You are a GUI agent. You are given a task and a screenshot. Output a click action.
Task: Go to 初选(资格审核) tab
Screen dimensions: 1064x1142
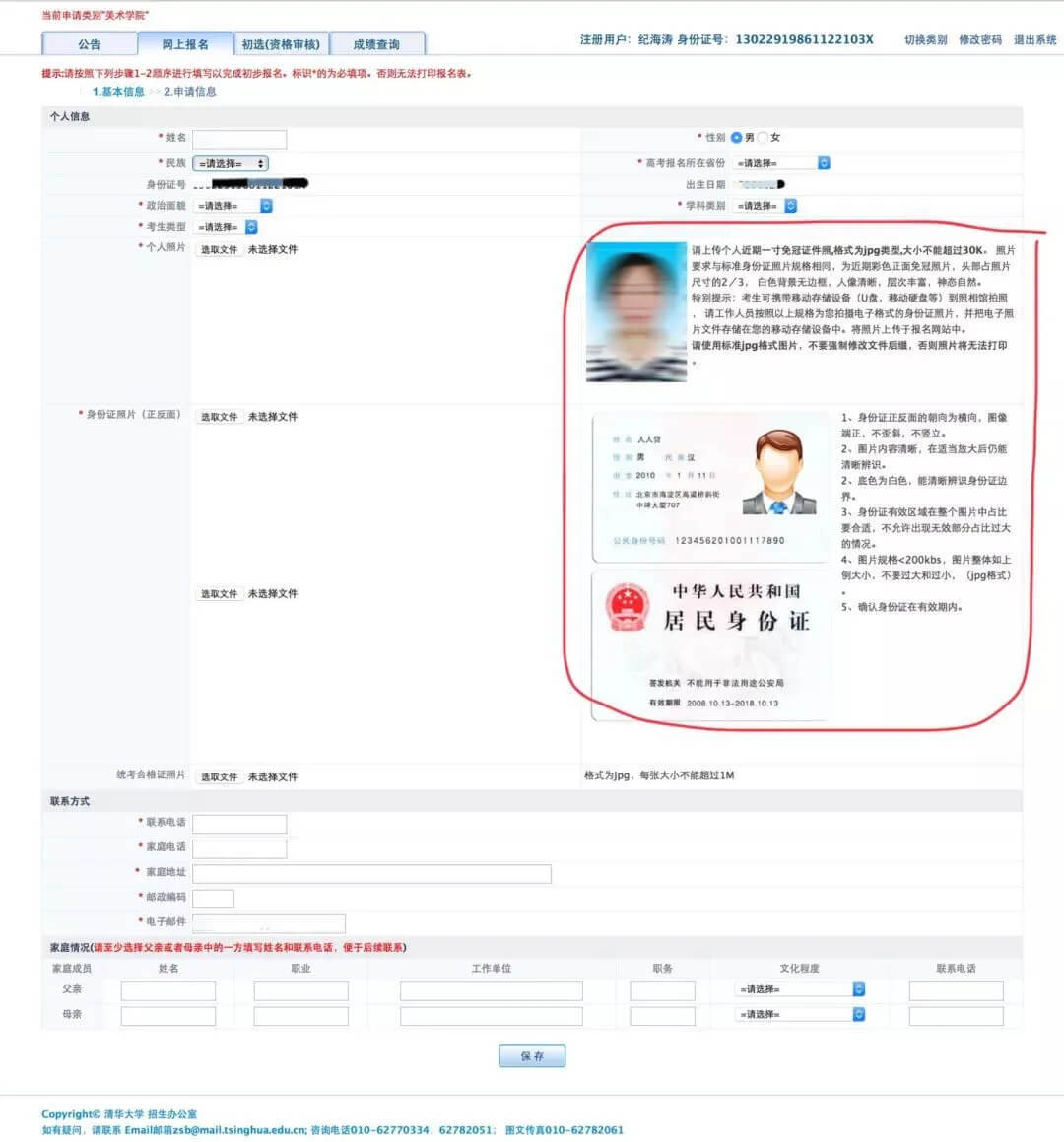pos(281,44)
